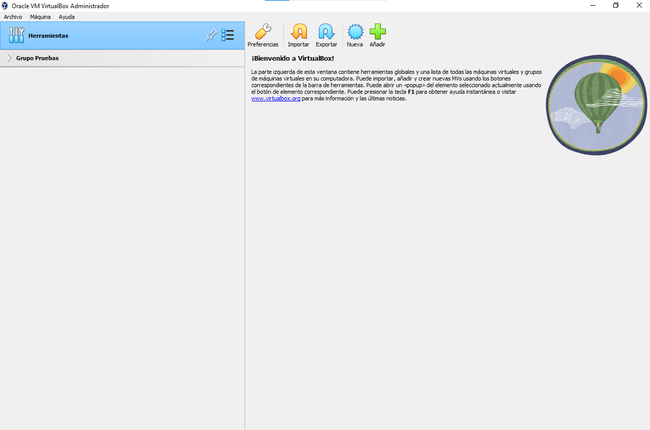Image resolution: width=650 pixels, height=430 pixels.
Task: Click the Herramientas tools icon
Action: coord(16,35)
